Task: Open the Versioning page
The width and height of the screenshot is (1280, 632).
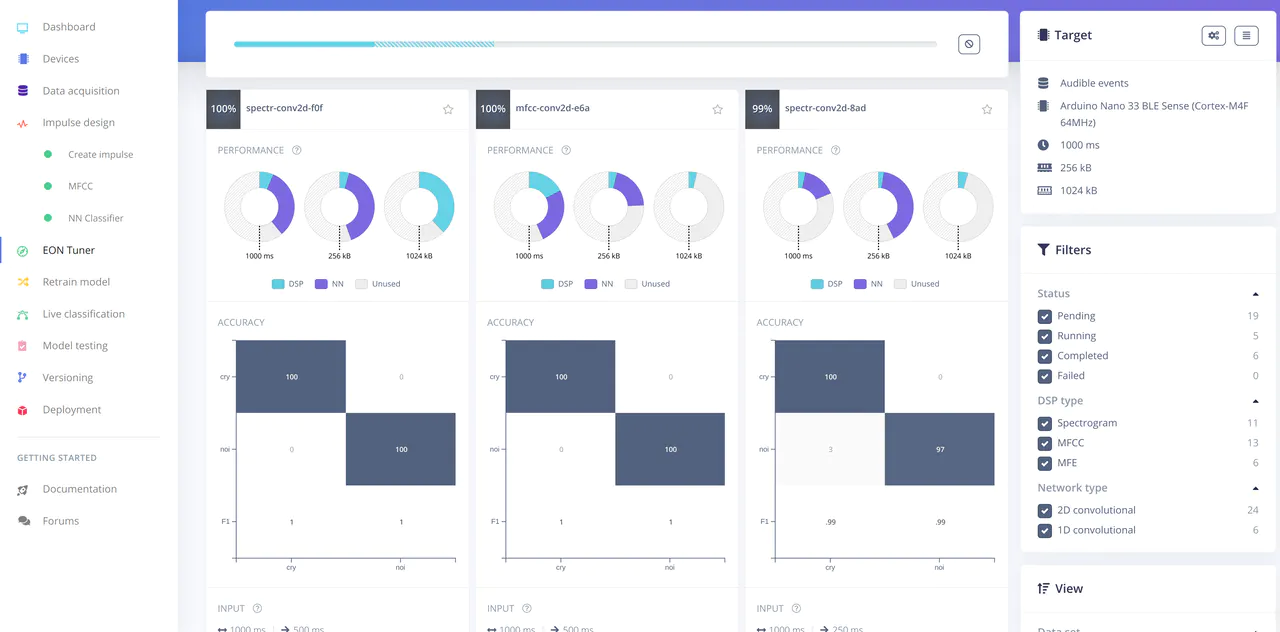Action: pyautogui.click(x=68, y=378)
